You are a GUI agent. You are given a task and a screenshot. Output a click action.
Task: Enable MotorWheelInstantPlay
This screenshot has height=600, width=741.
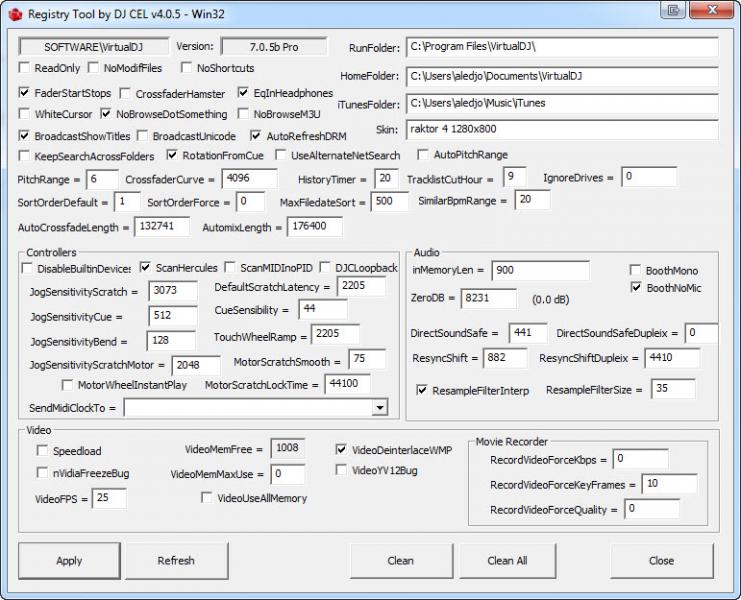point(68,385)
